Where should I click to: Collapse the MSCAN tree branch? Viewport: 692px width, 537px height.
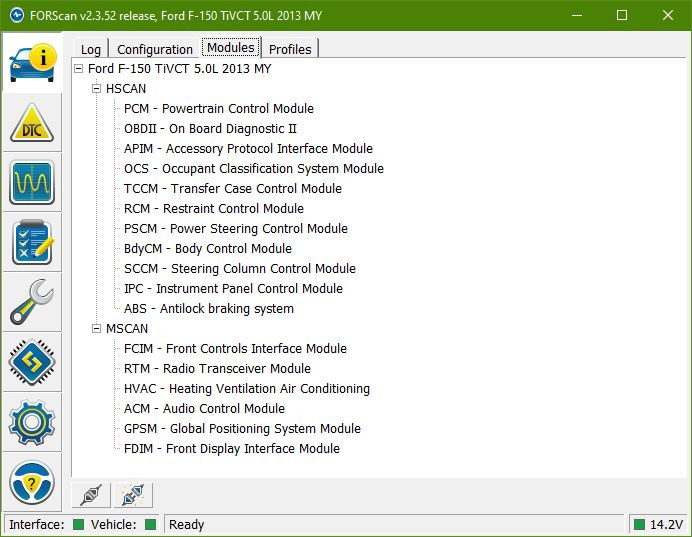[96, 329]
